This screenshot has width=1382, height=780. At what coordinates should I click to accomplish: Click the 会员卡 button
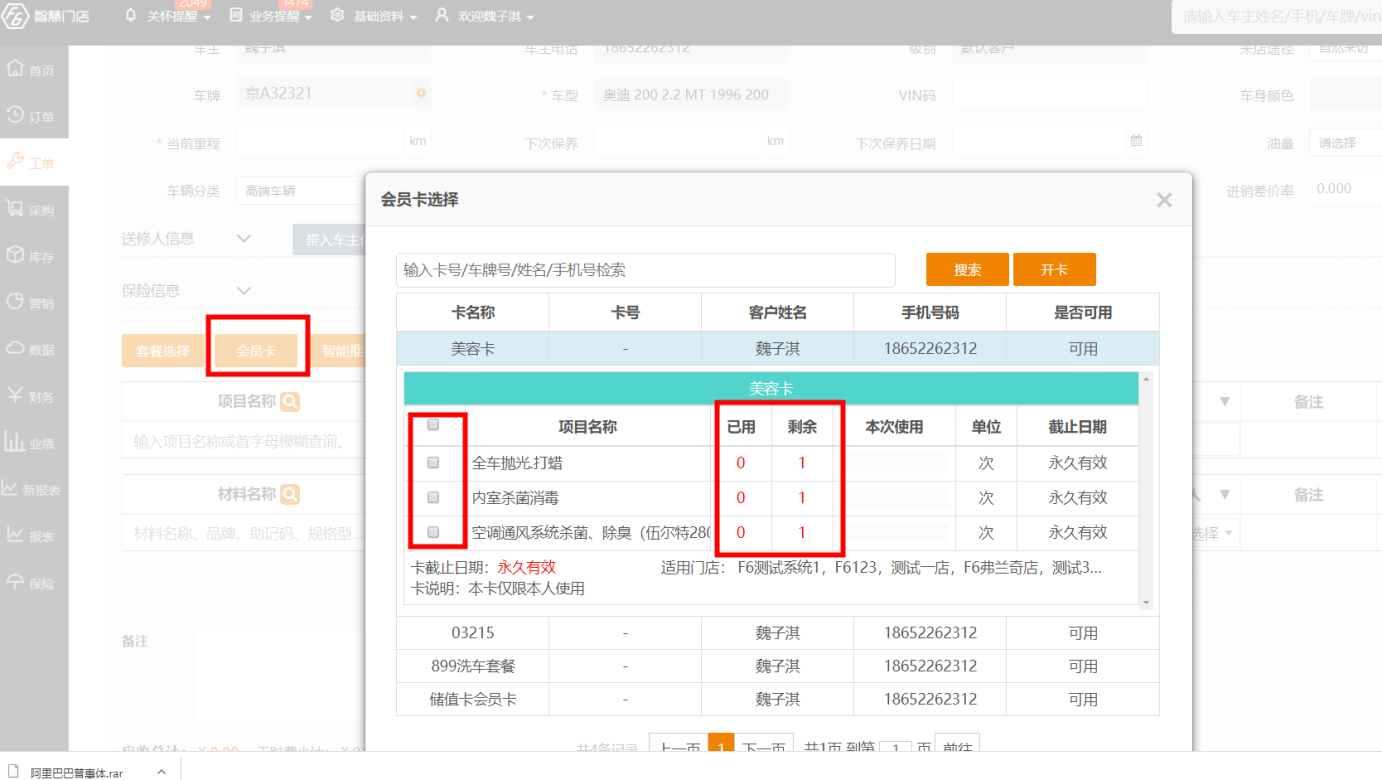click(x=256, y=351)
